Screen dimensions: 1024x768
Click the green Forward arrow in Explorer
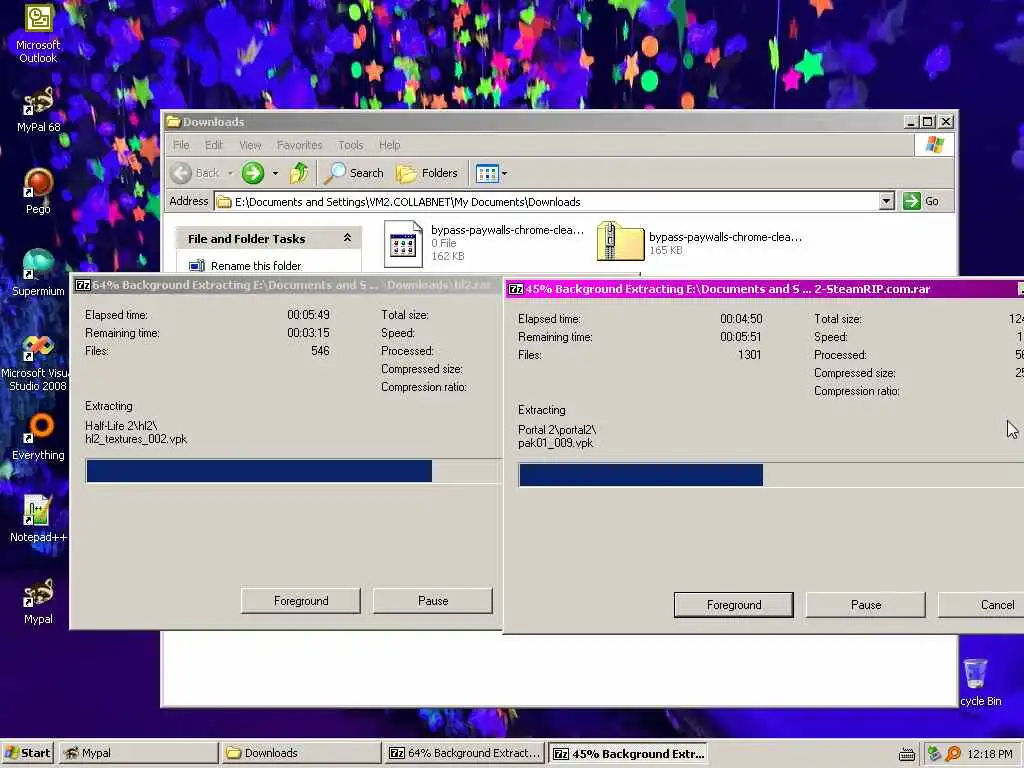tap(253, 173)
